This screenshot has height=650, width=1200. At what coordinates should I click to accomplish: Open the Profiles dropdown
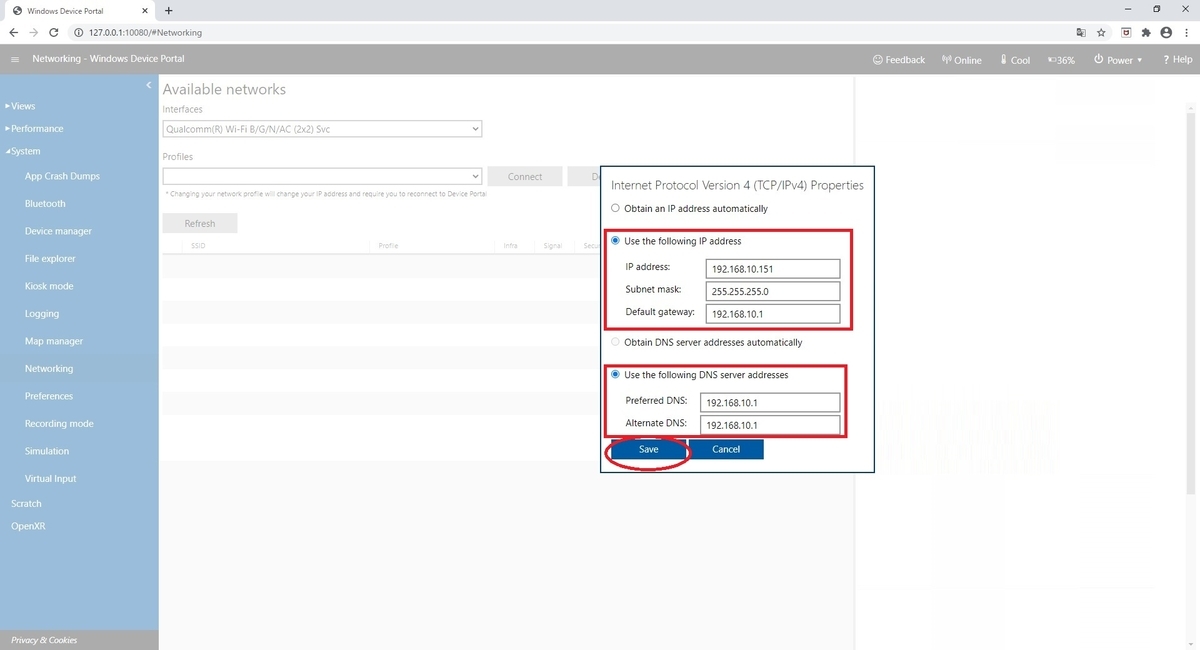pos(322,176)
